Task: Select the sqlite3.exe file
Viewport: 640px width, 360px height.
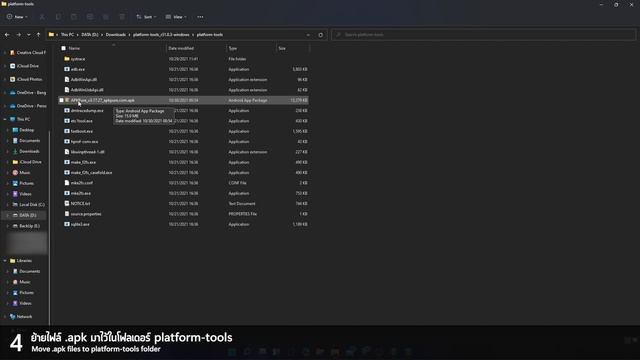Action: 80,224
